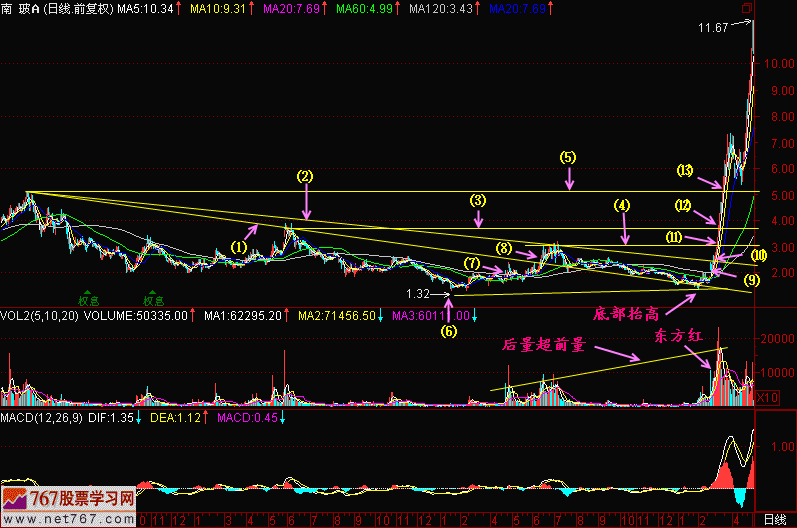Screen dimensions: 797x528
Task: Click the annotation marker (6) below the low
Action: coord(448,331)
